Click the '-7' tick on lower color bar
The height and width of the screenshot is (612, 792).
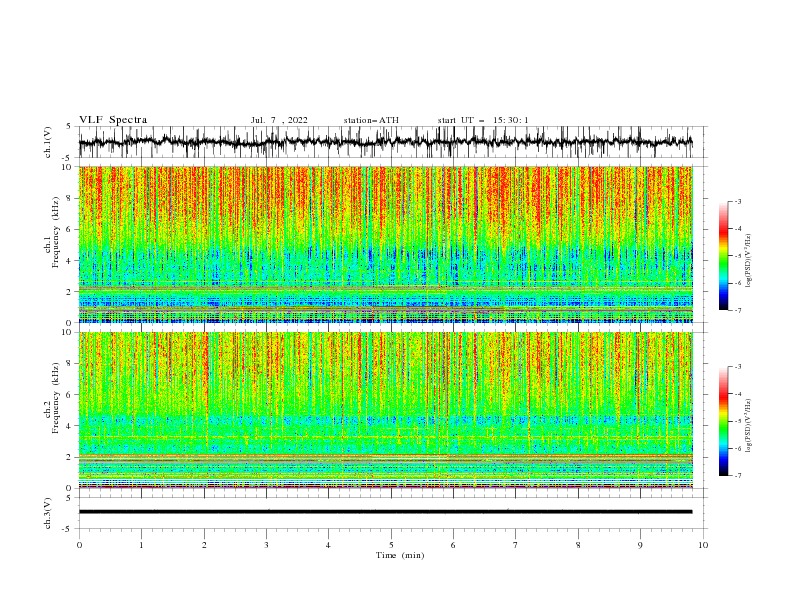coord(737,476)
